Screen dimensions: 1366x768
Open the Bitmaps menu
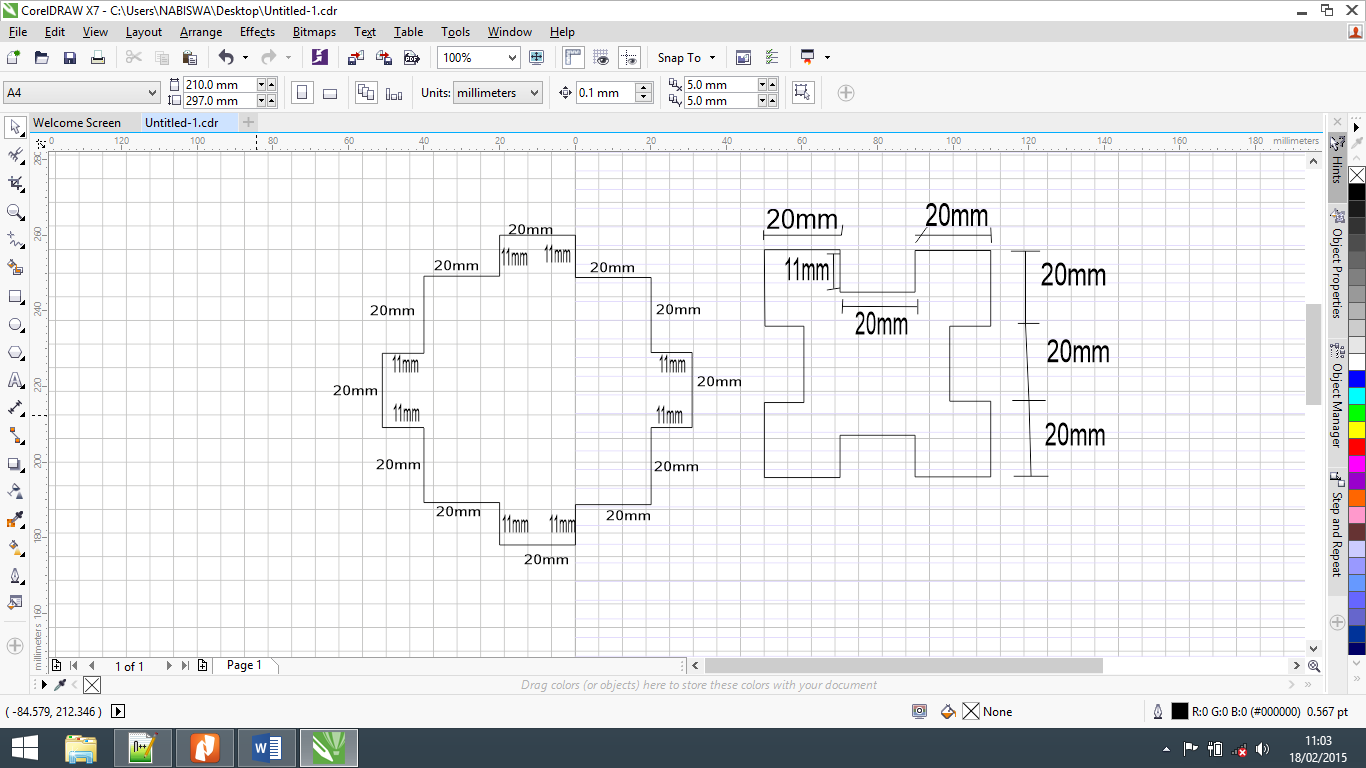coord(314,32)
